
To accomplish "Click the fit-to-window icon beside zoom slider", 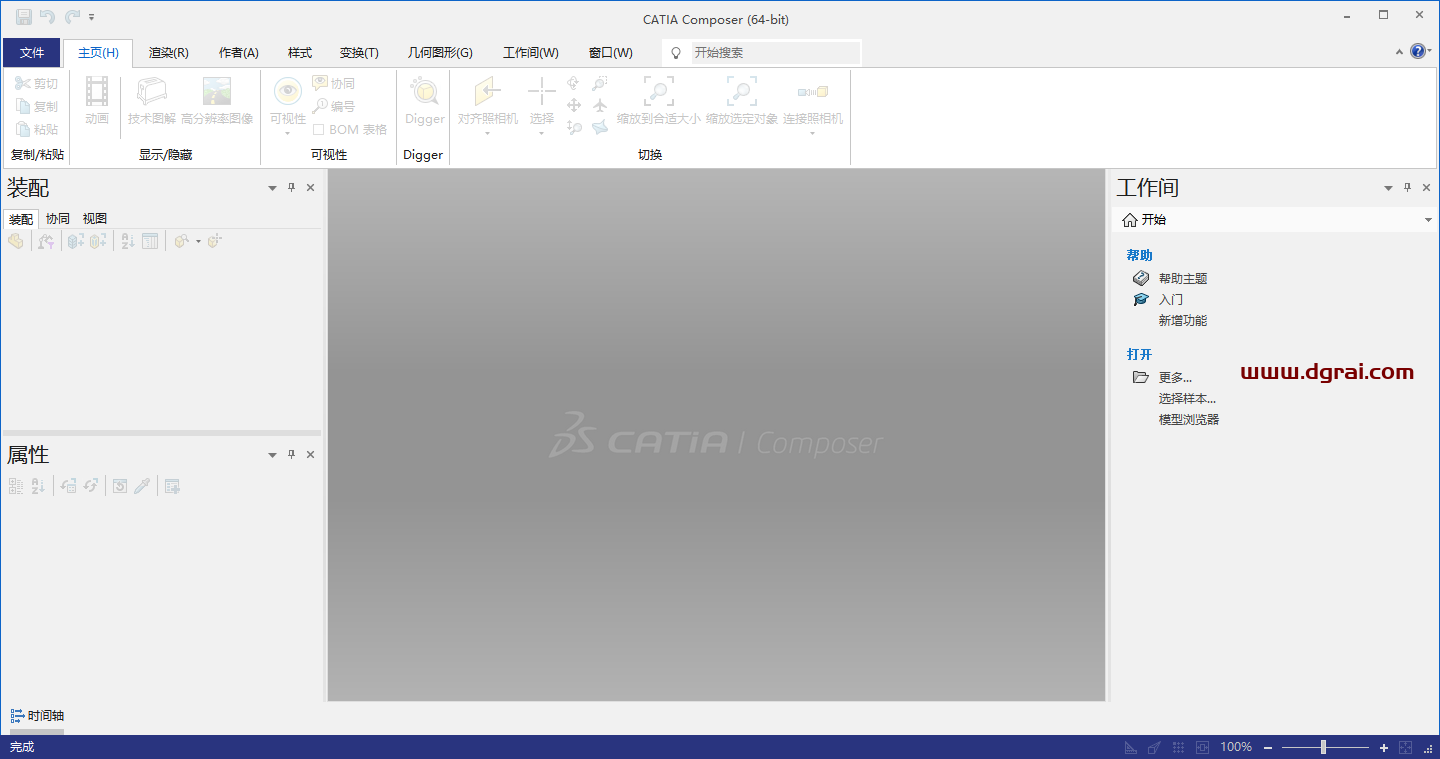I will point(1405,747).
